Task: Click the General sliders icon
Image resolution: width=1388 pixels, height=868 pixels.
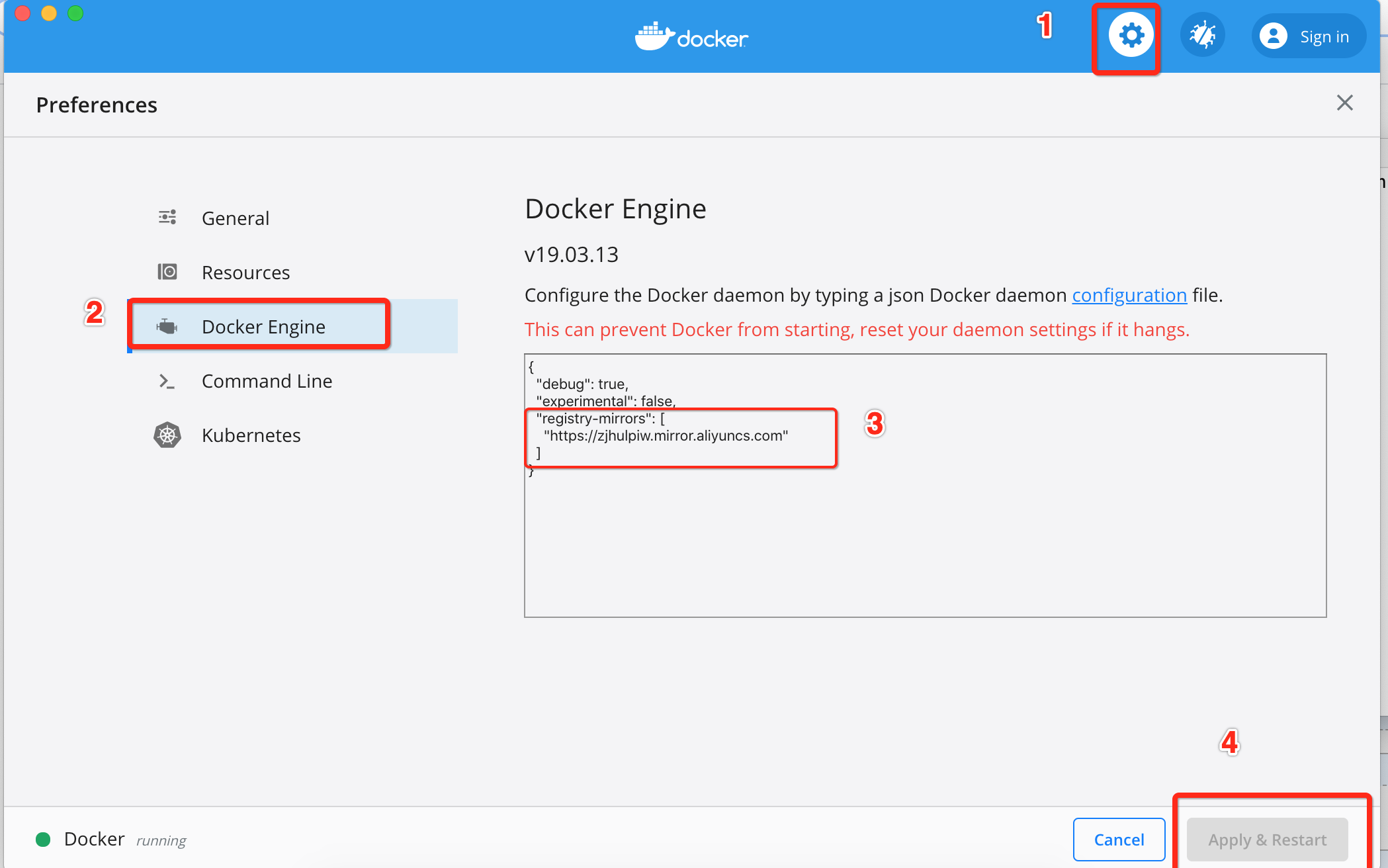Action: click(x=167, y=218)
